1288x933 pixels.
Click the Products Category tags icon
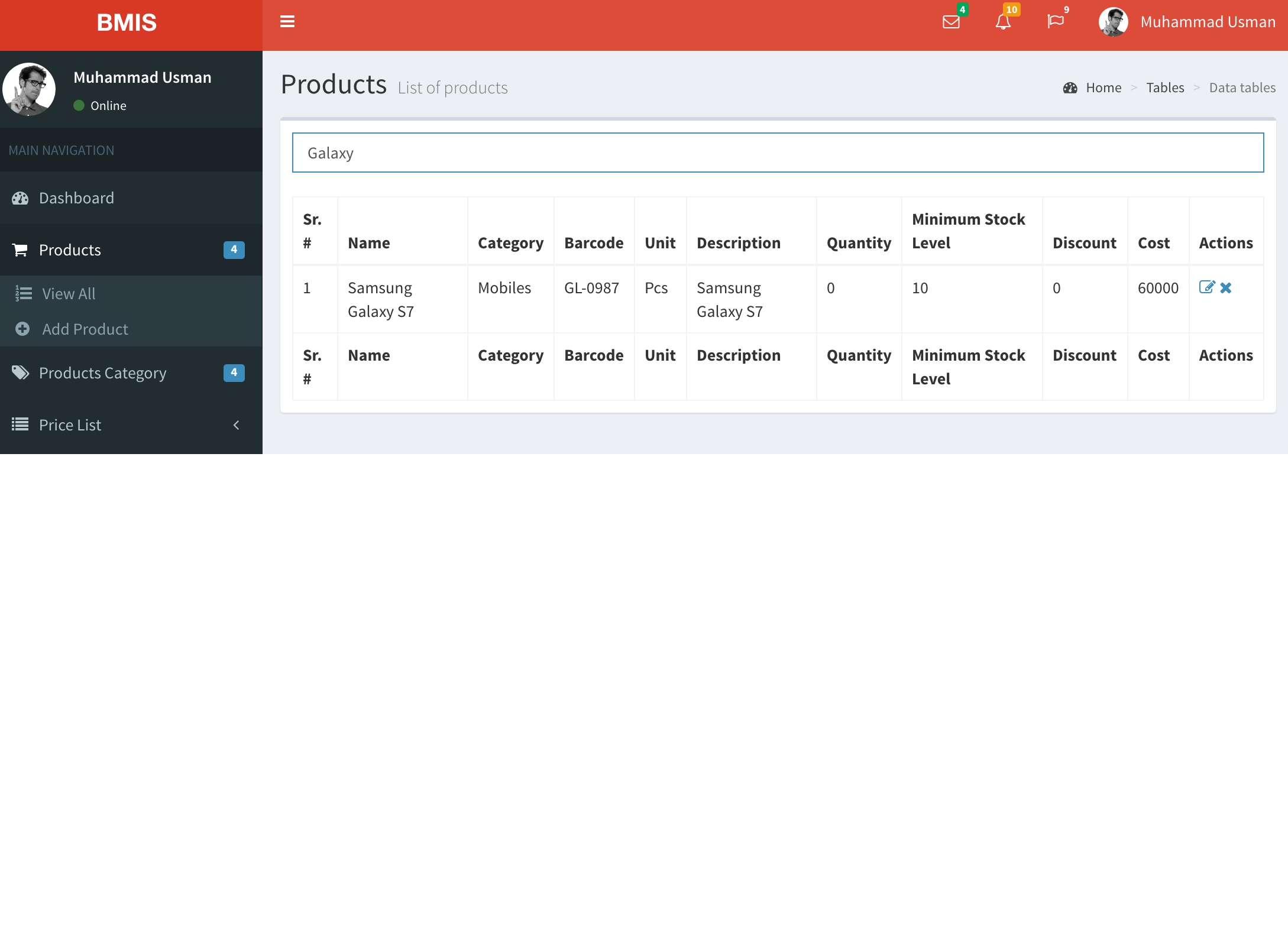(20, 372)
